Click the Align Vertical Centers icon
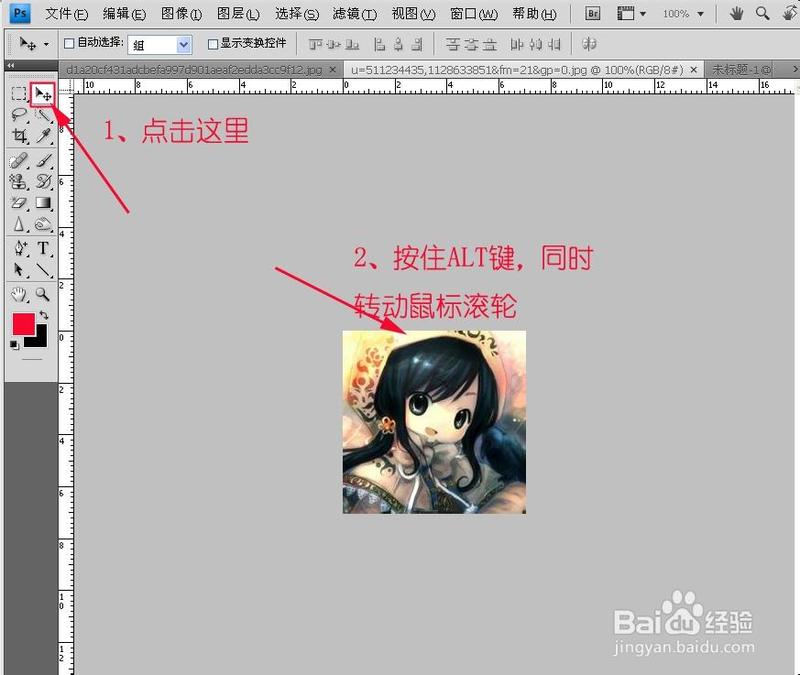This screenshot has width=800, height=675. pyautogui.click(x=334, y=45)
